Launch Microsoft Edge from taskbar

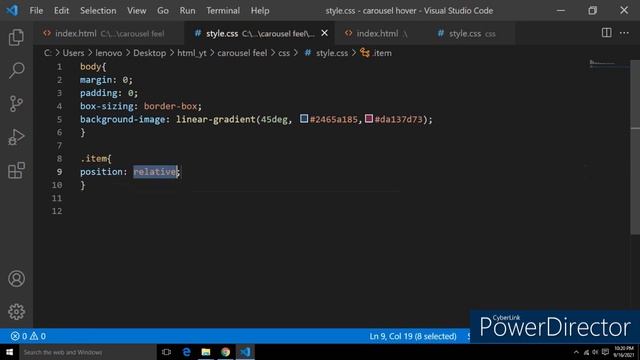[x=187, y=352]
